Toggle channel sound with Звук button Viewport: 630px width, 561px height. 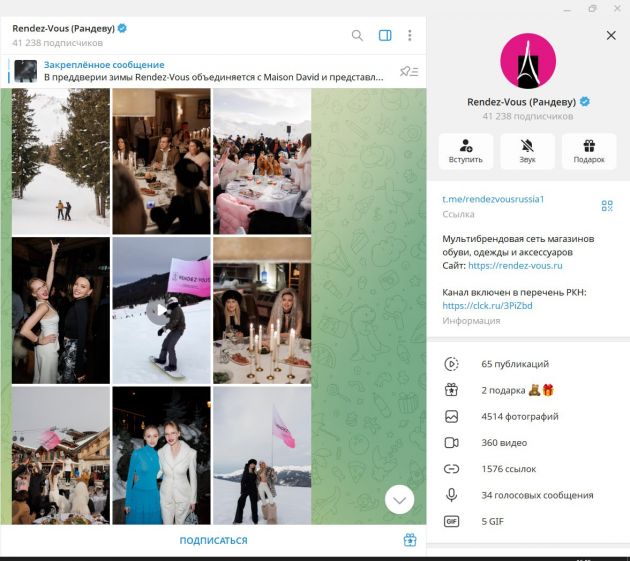coord(527,151)
